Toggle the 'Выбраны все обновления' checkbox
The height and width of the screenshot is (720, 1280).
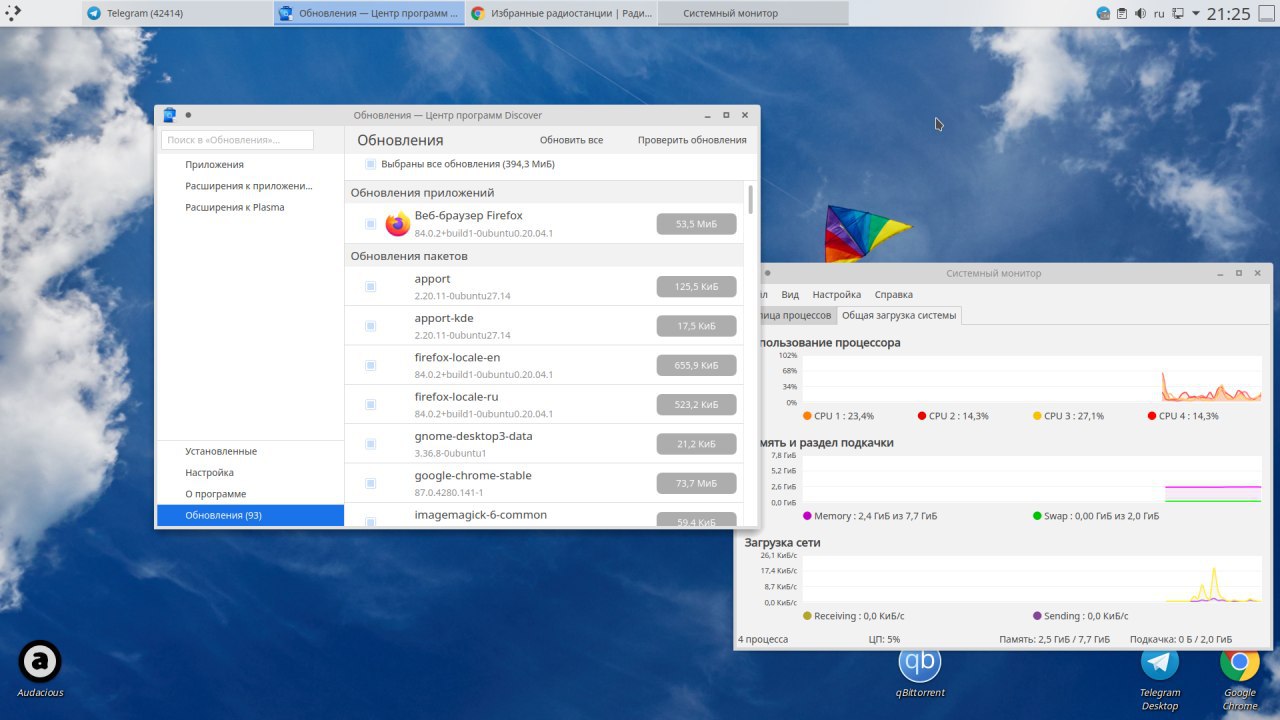[x=371, y=164]
